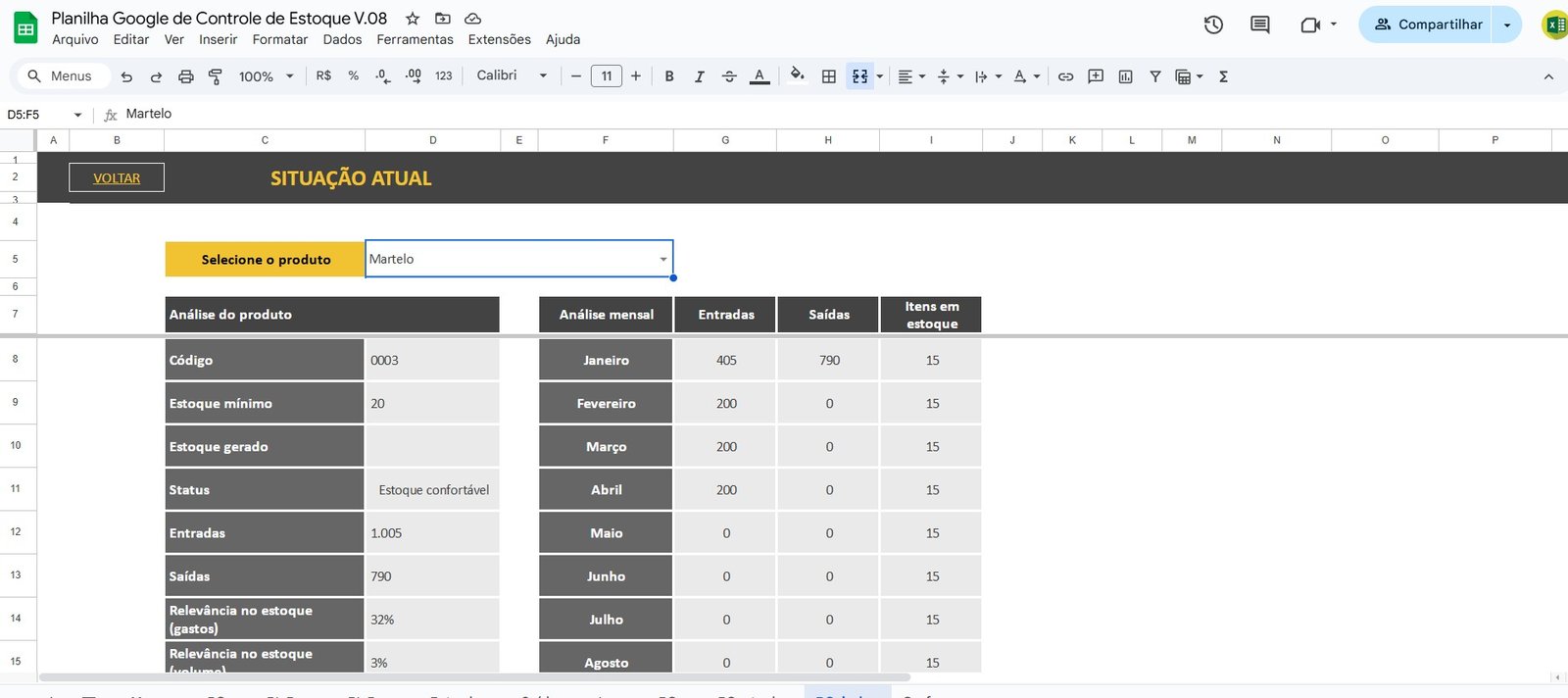The width and height of the screenshot is (1568, 698).
Task: Open the text wrapping dropdown
Action: (988, 76)
